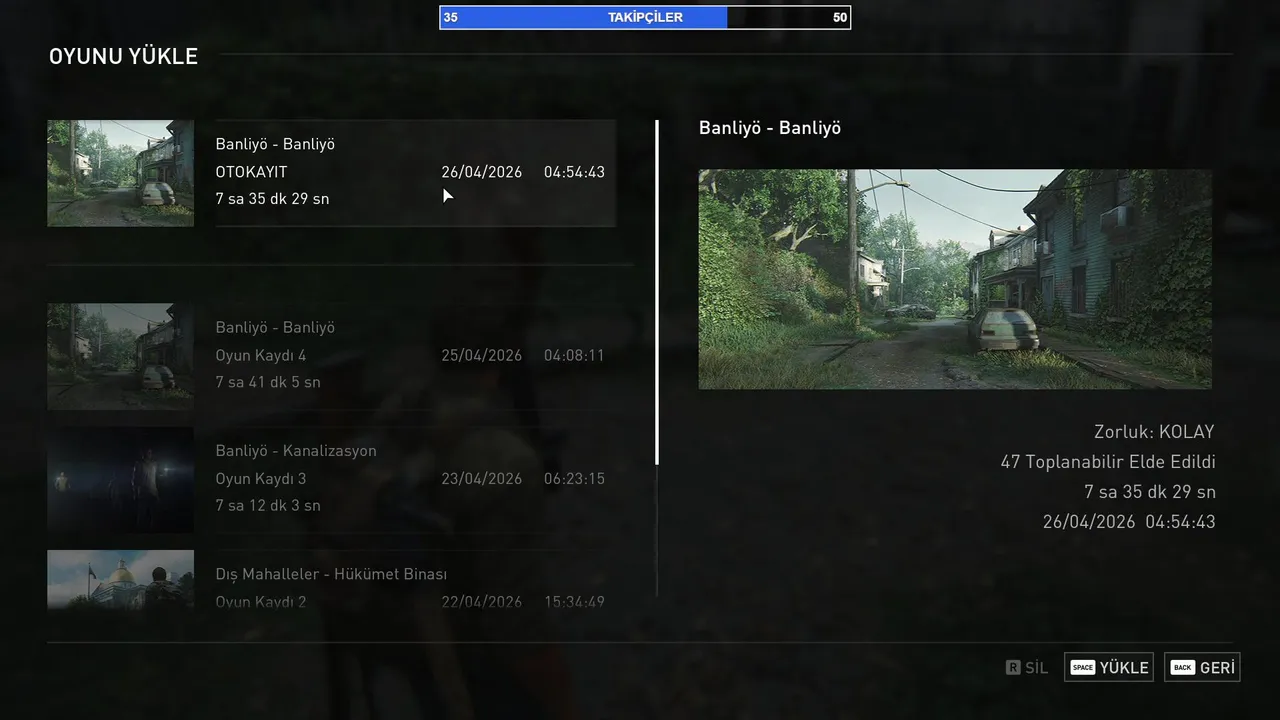This screenshot has height=720, width=1280.
Task: Click the Oyun Kaydı 4 thumbnail image
Action: pyautogui.click(x=120, y=356)
